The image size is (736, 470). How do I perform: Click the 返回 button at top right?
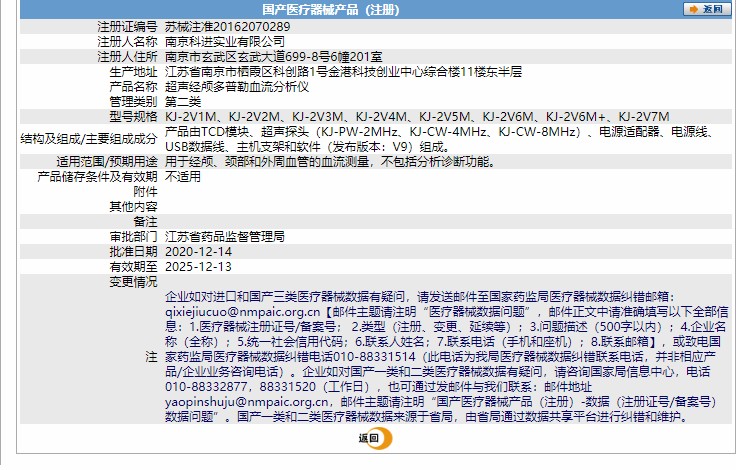tap(707, 9)
